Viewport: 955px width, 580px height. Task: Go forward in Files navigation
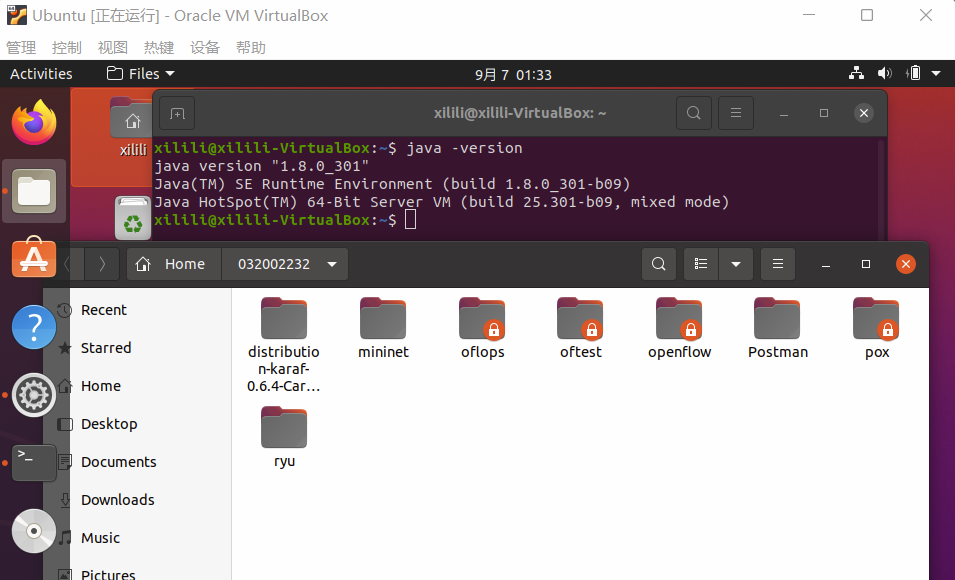point(102,264)
